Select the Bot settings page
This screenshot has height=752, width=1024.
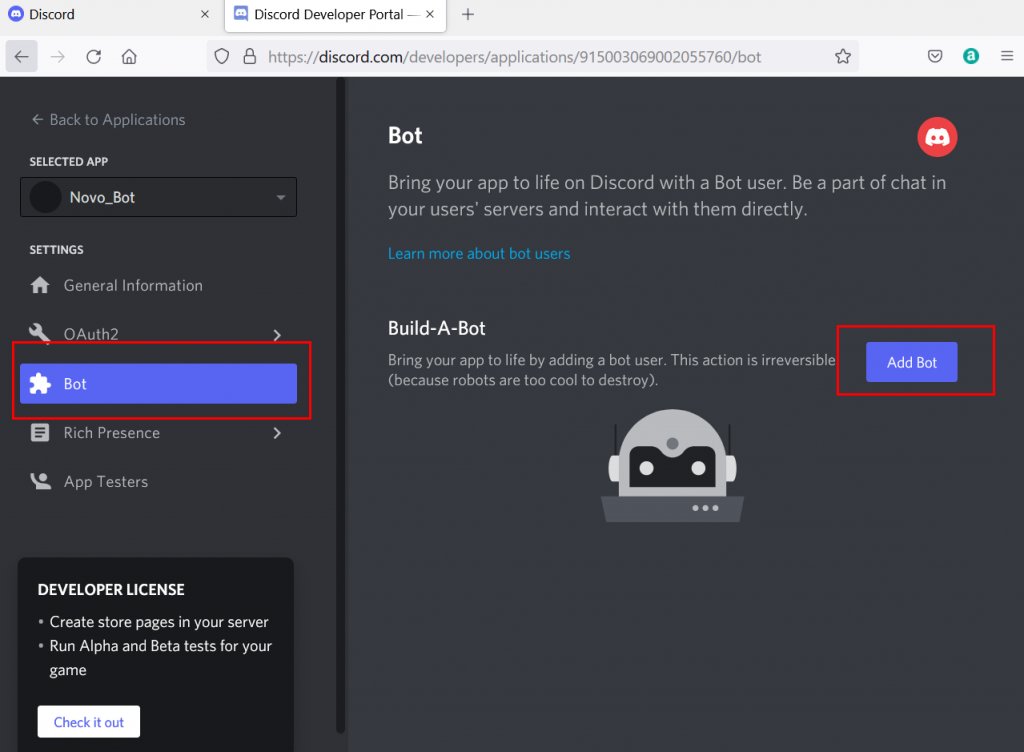pyautogui.click(x=159, y=384)
